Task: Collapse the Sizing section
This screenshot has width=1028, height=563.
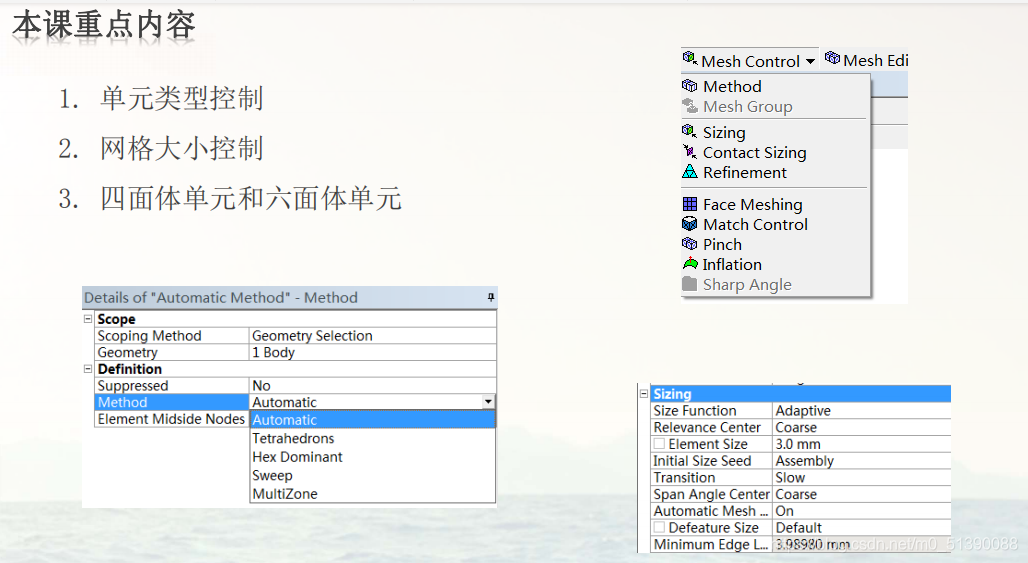Action: coord(644,394)
